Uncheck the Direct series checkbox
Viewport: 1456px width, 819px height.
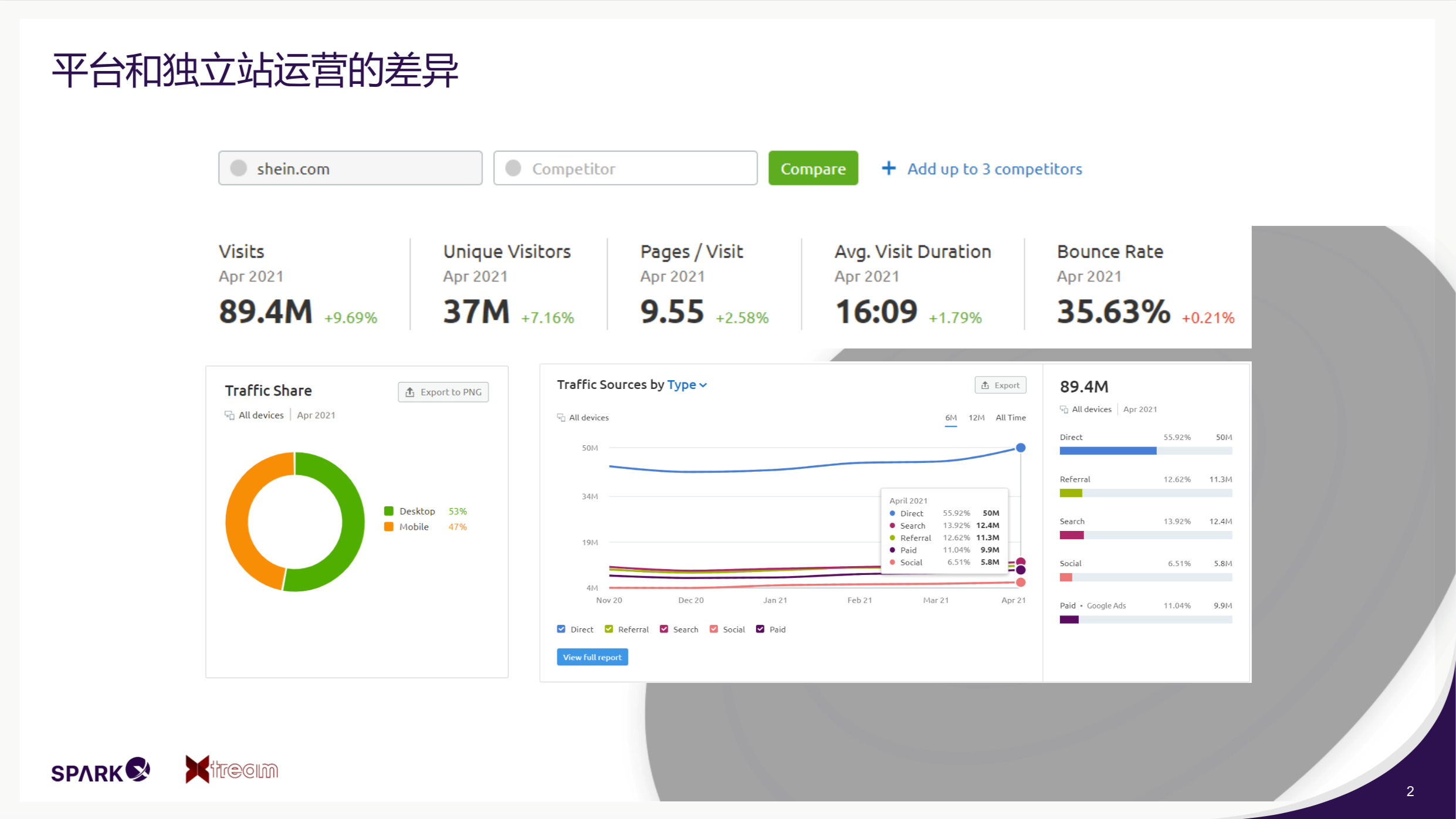[561, 629]
